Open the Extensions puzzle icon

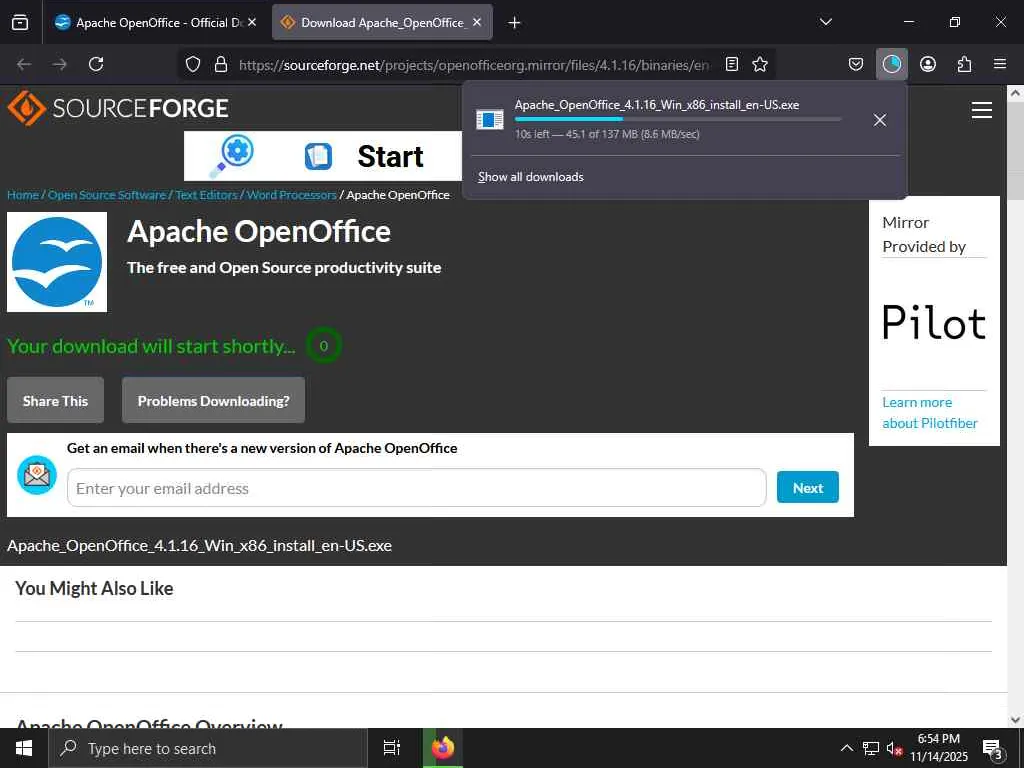click(x=964, y=64)
